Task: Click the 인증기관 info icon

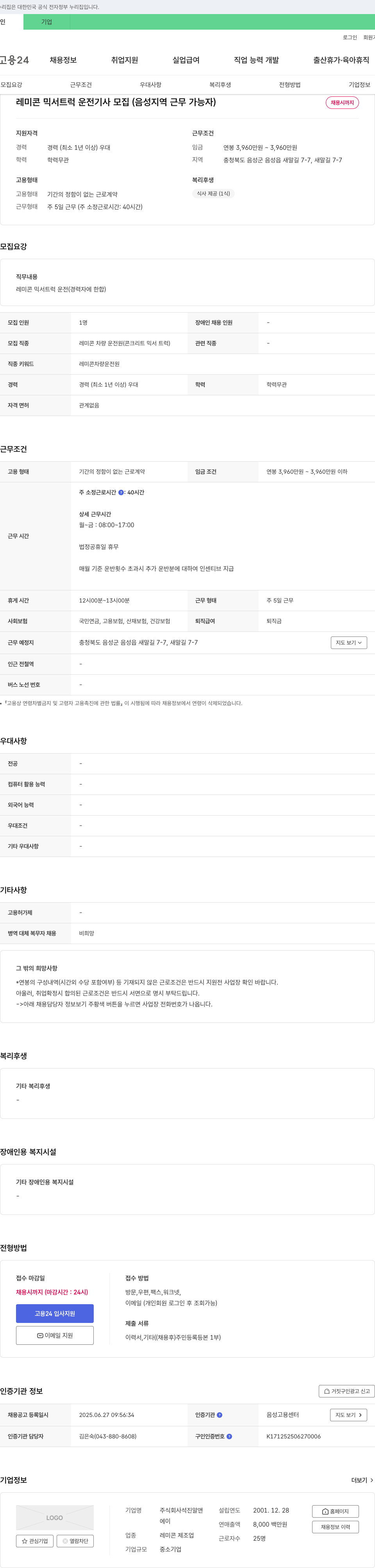Action: coord(220,1415)
